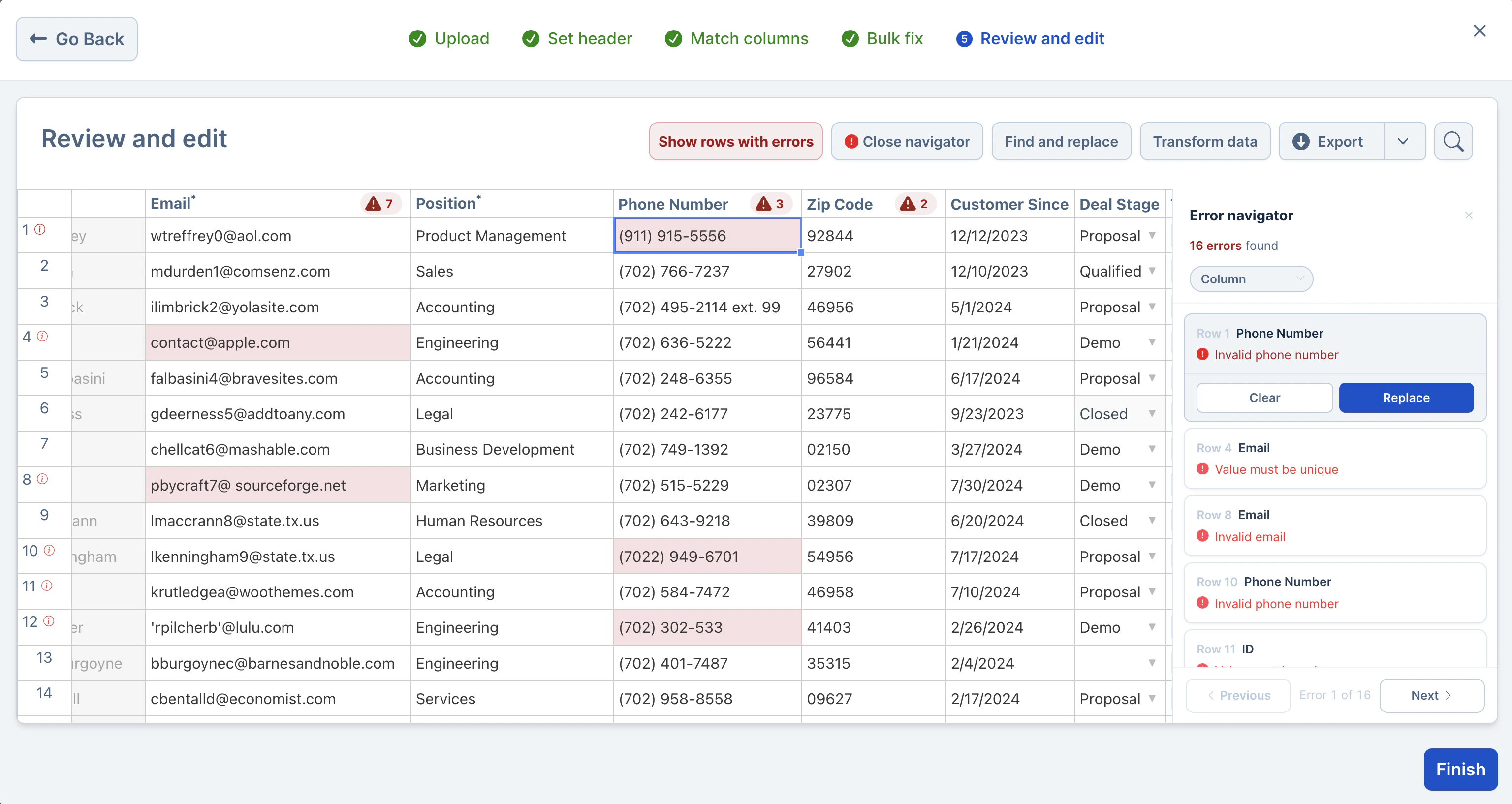Viewport: 1512px width, 804px height.
Task: Click the Export download icon
Action: coord(1301,141)
